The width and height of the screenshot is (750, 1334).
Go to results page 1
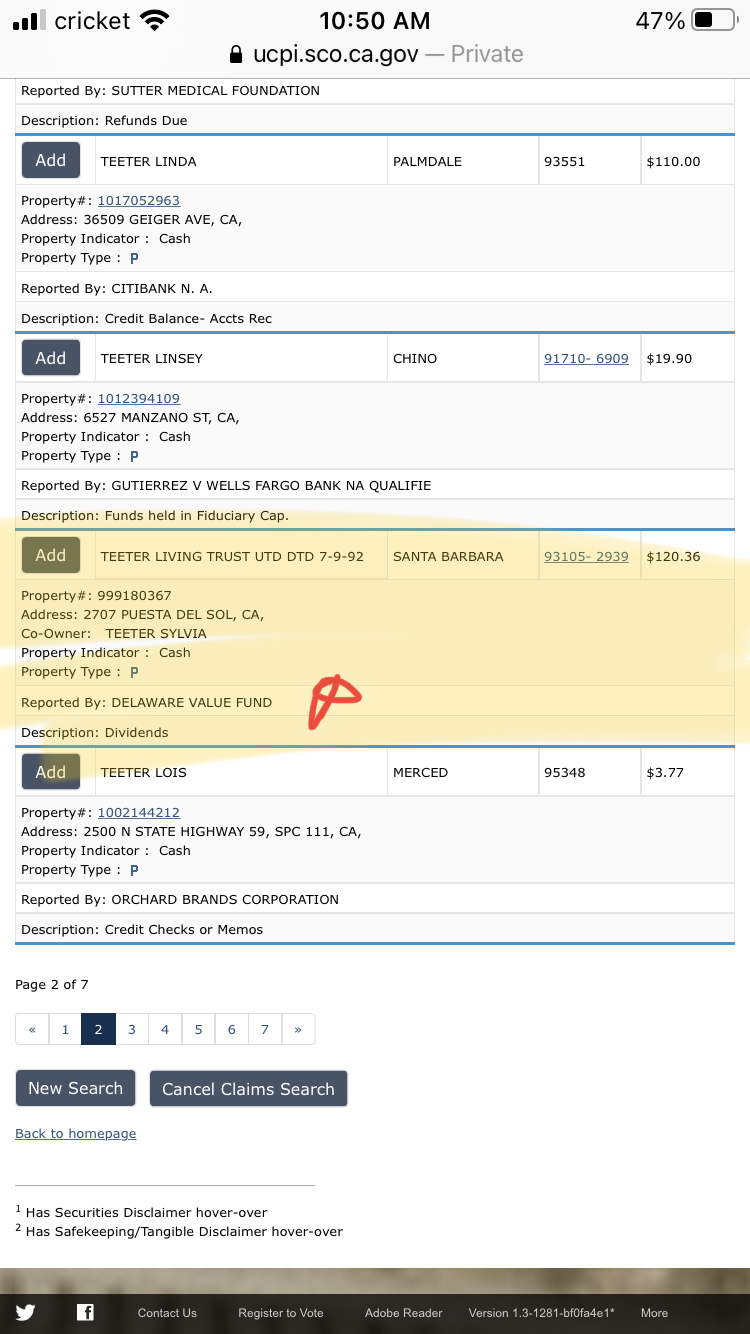point(65,1029)
